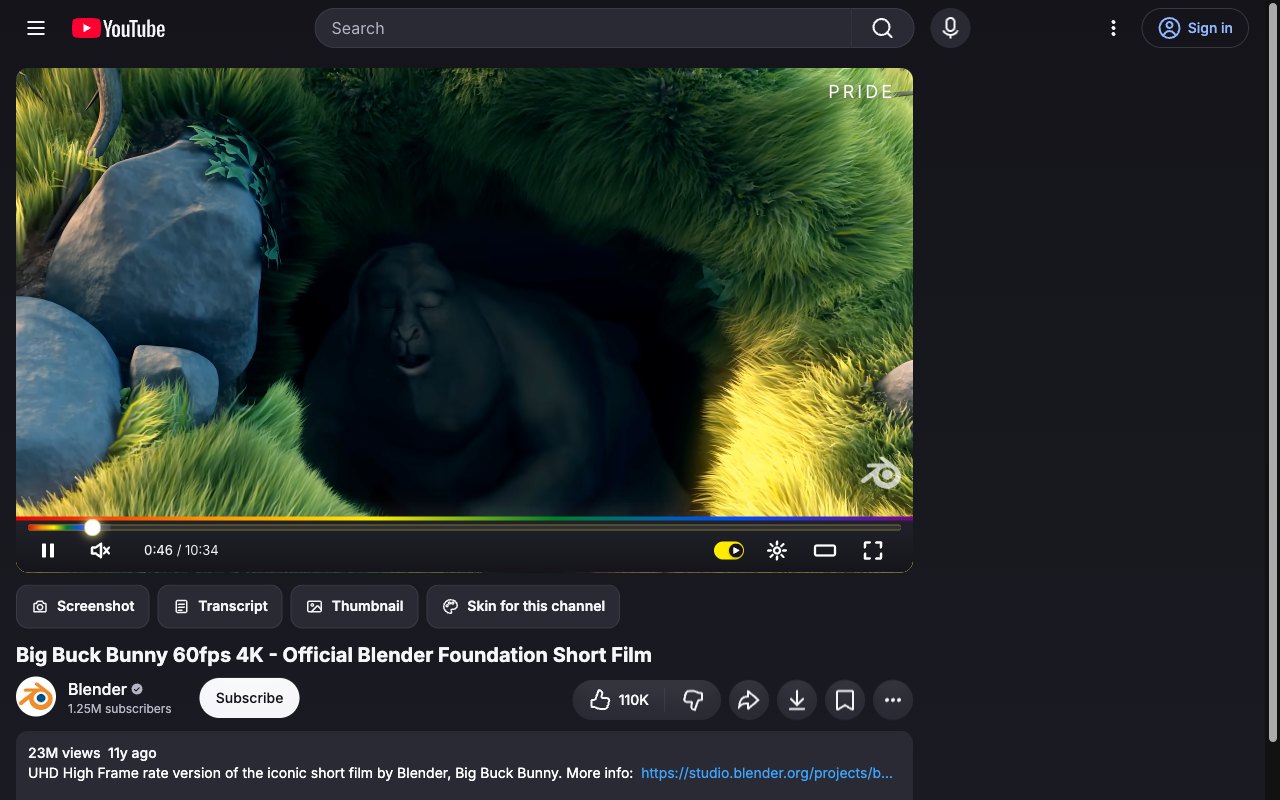Click the 1.25M subscribers text

click(x=120, y=709)
